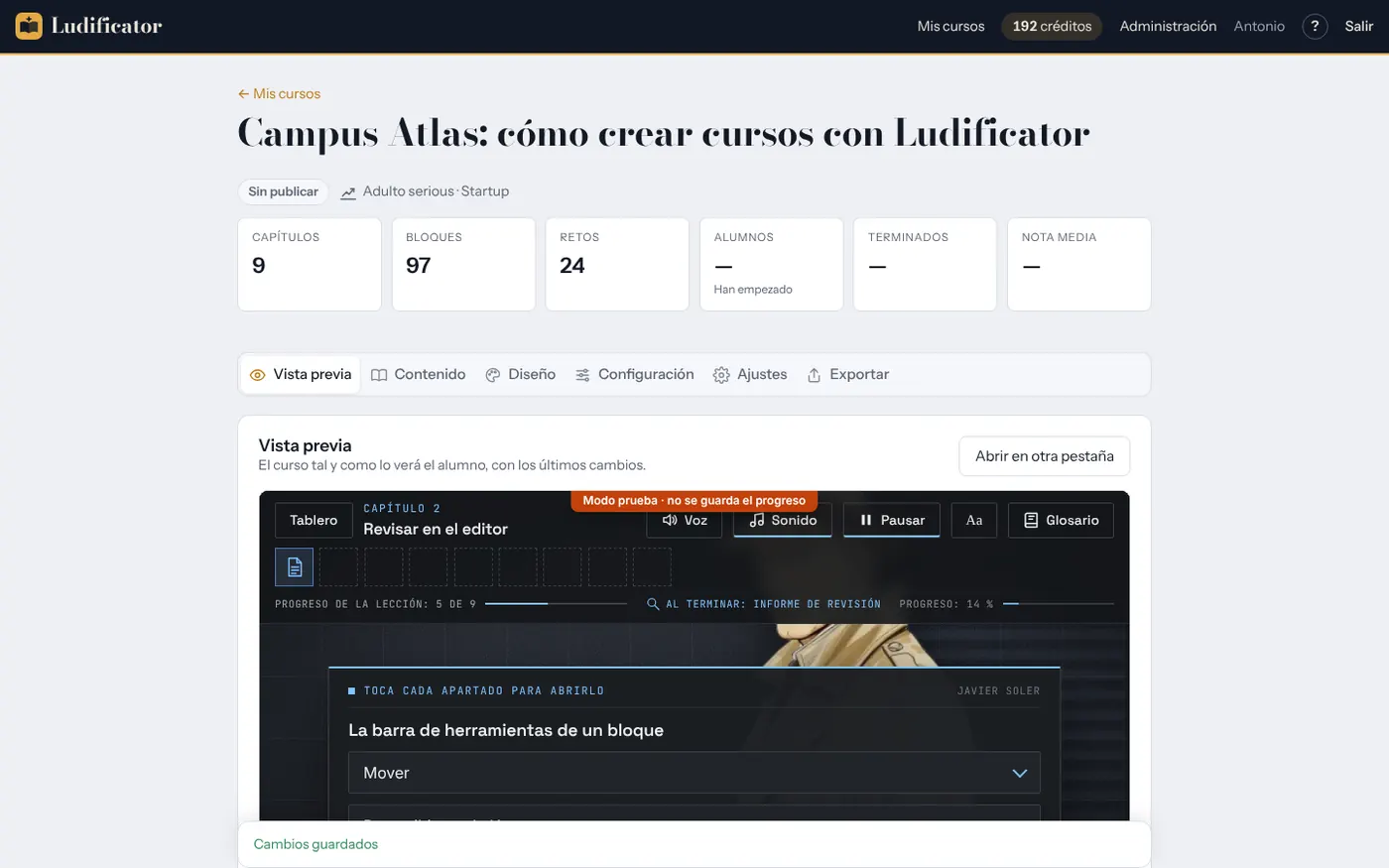Click the Javier Soler label
The height and width of the screenshot is (868, 1389).
[x=998, y=690]
